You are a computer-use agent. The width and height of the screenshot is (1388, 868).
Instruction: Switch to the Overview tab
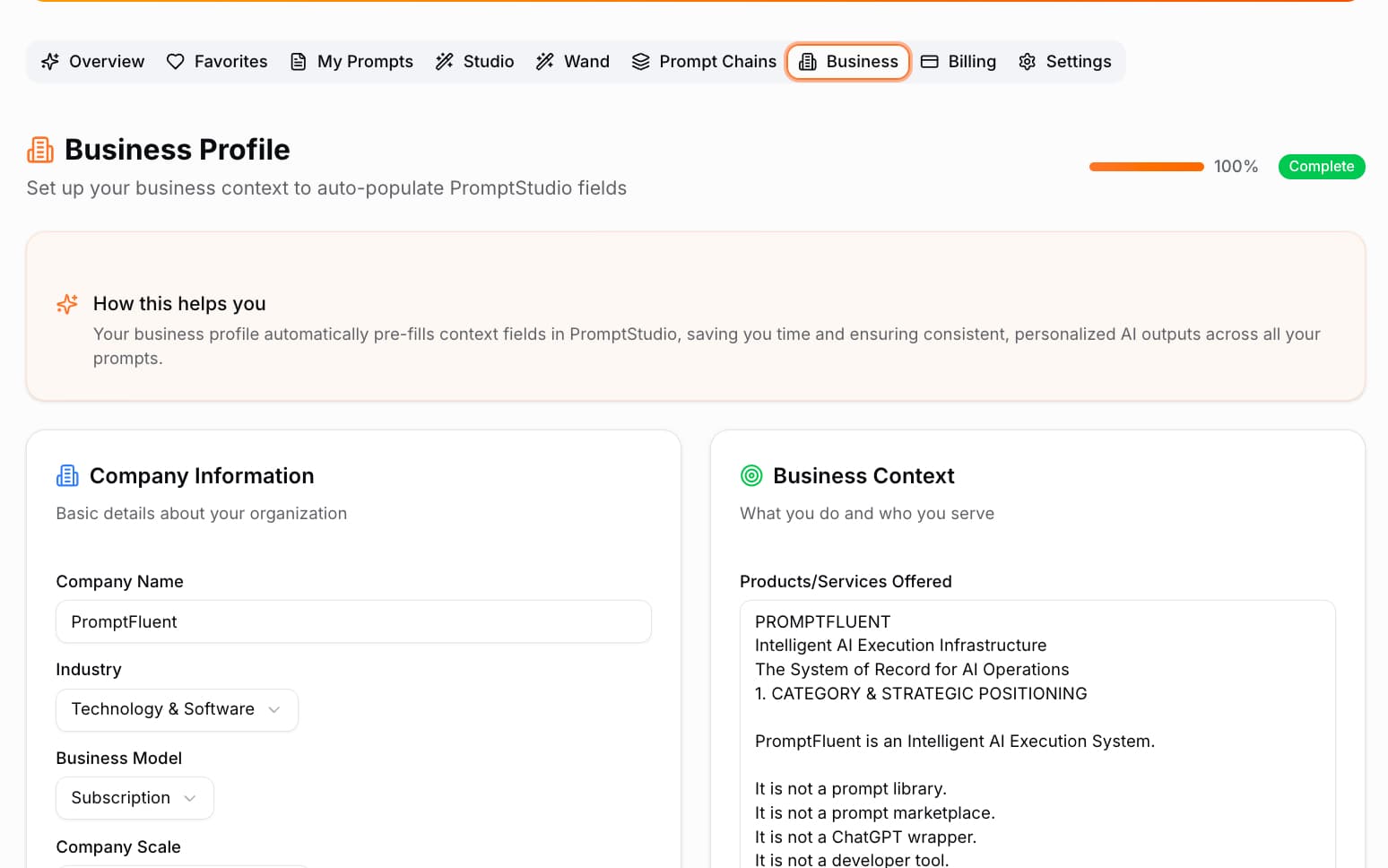point(91,61)
